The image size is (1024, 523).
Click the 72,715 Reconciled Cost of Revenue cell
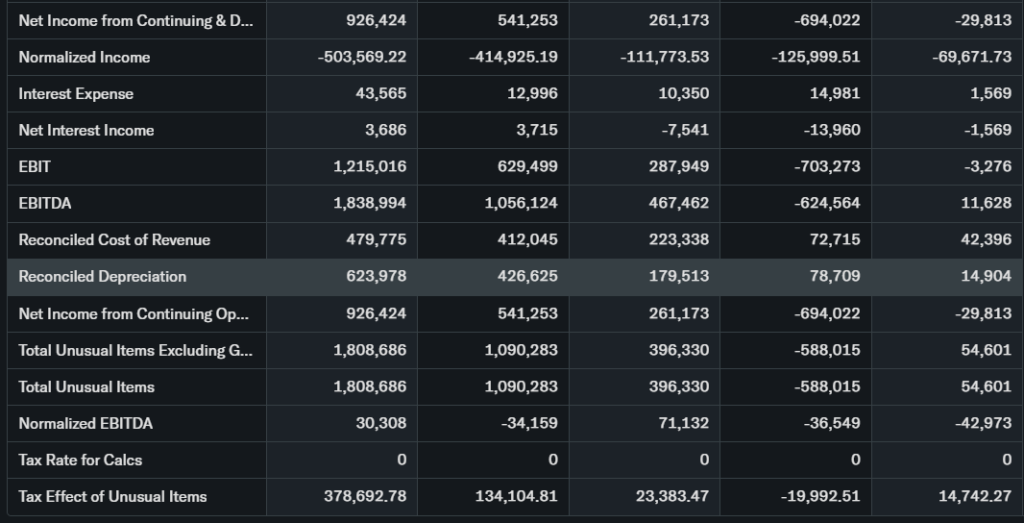point(836,240)
